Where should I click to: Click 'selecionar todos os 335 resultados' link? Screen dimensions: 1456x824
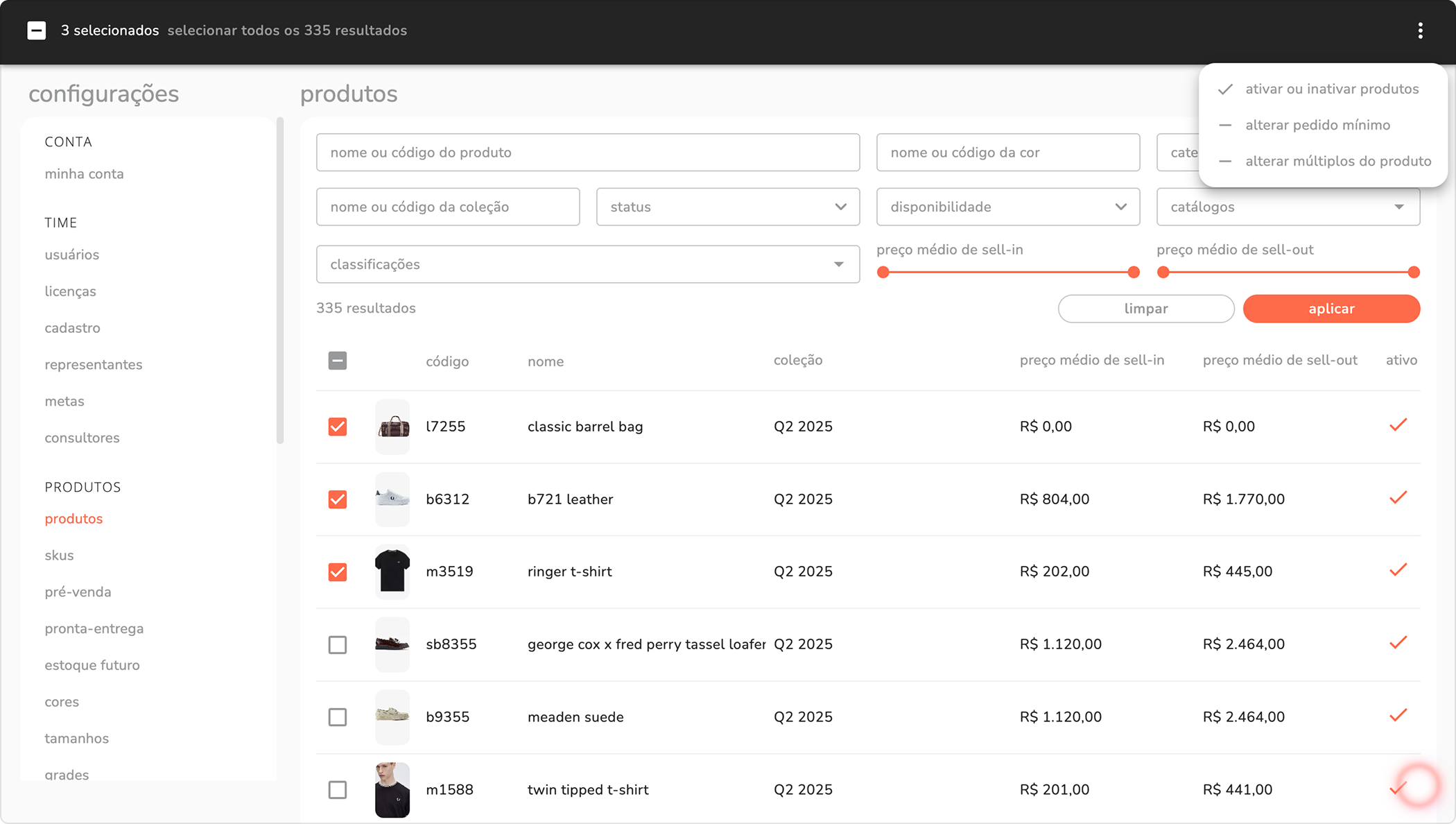287,31
